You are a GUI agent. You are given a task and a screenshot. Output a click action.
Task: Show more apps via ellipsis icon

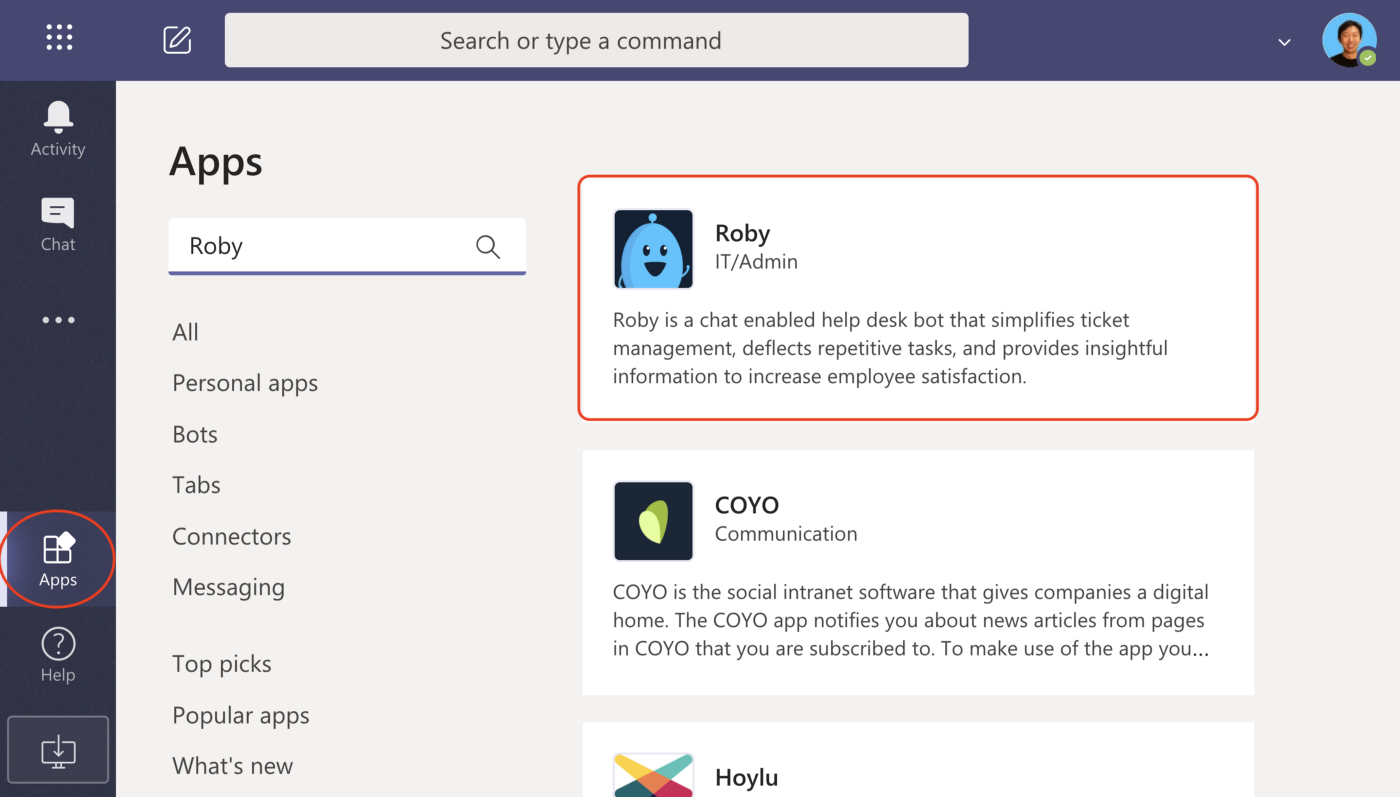click(x=58, y=320)
